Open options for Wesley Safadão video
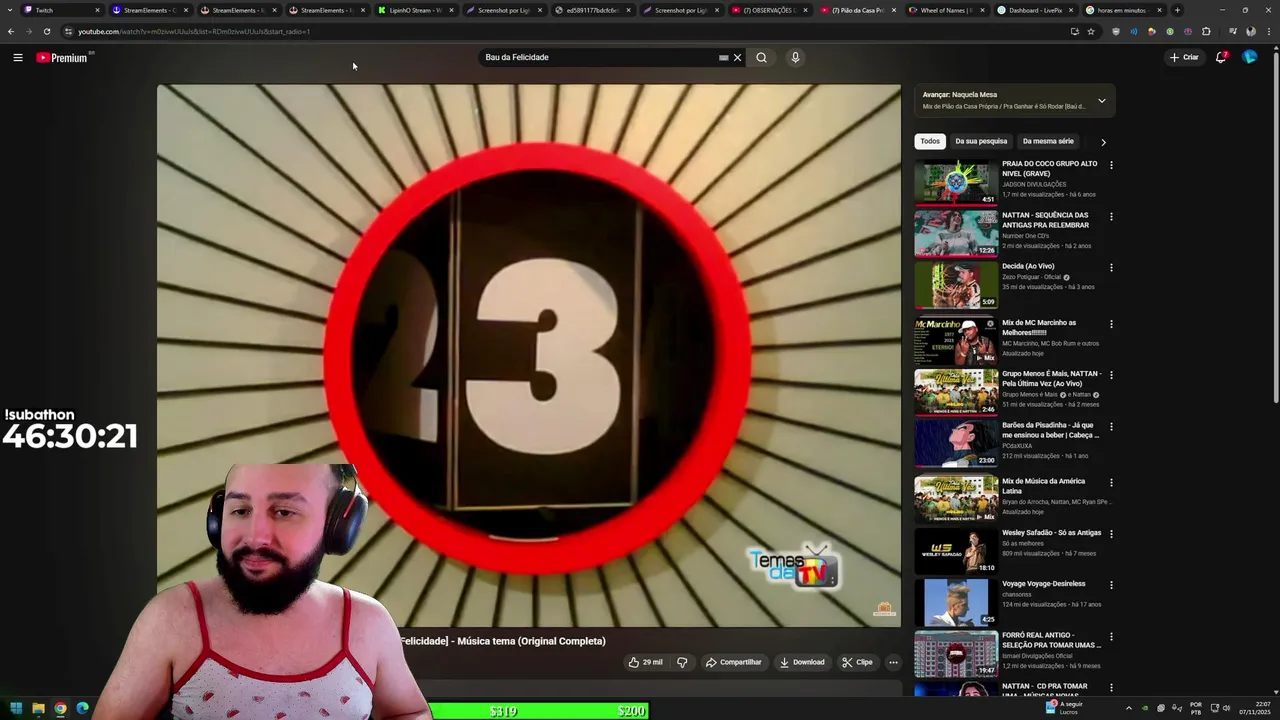Image resolution: width=1280 pixels, height=720 pixels. click(1111, 533)
